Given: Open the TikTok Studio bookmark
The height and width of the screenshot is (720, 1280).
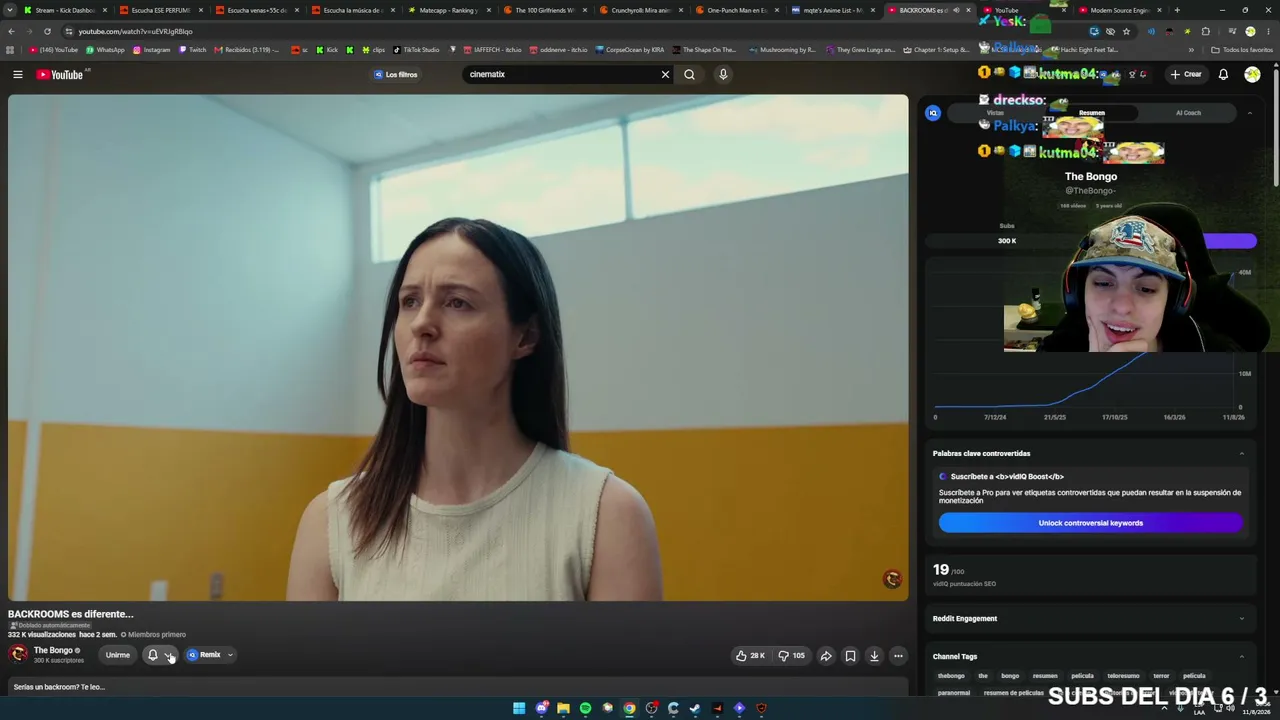Looking at the screenshot, I should coord(416,50).
